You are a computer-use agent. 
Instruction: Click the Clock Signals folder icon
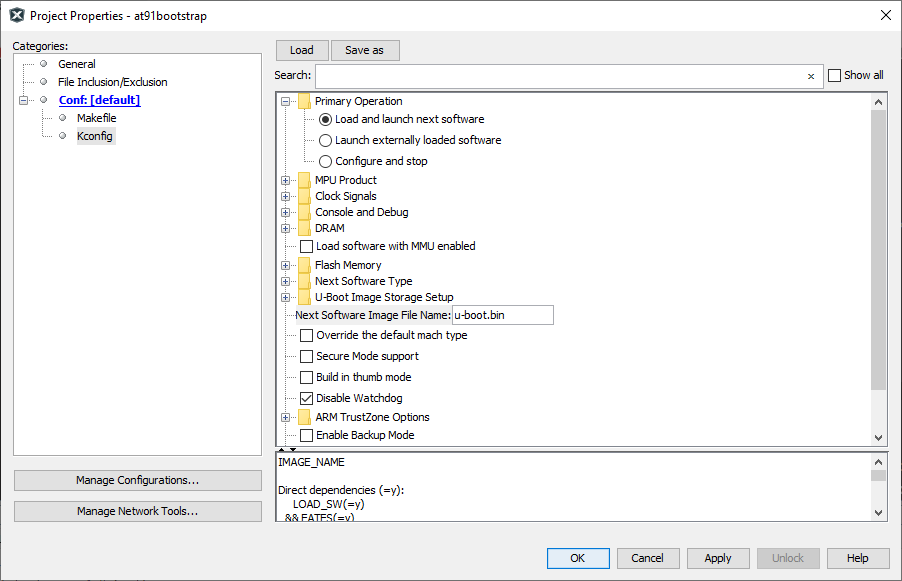[x=304, y=196]
